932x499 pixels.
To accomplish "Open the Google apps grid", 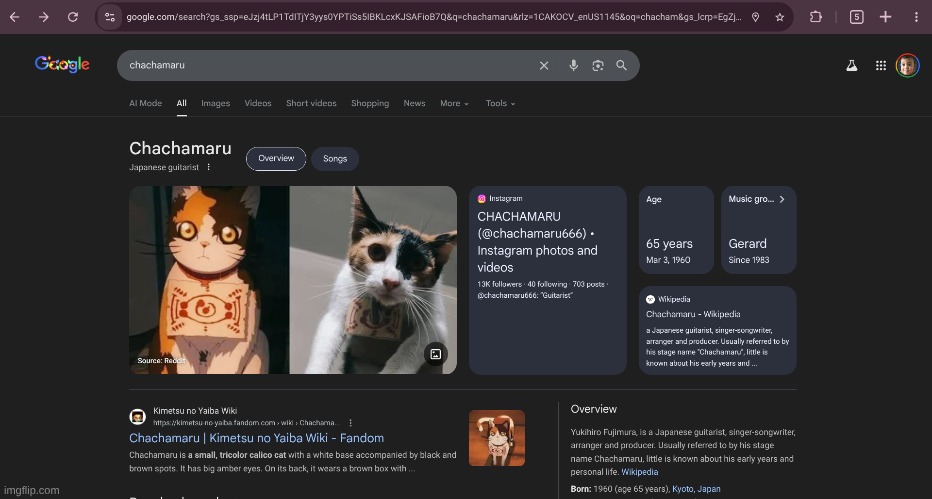I will pos(880,65).
